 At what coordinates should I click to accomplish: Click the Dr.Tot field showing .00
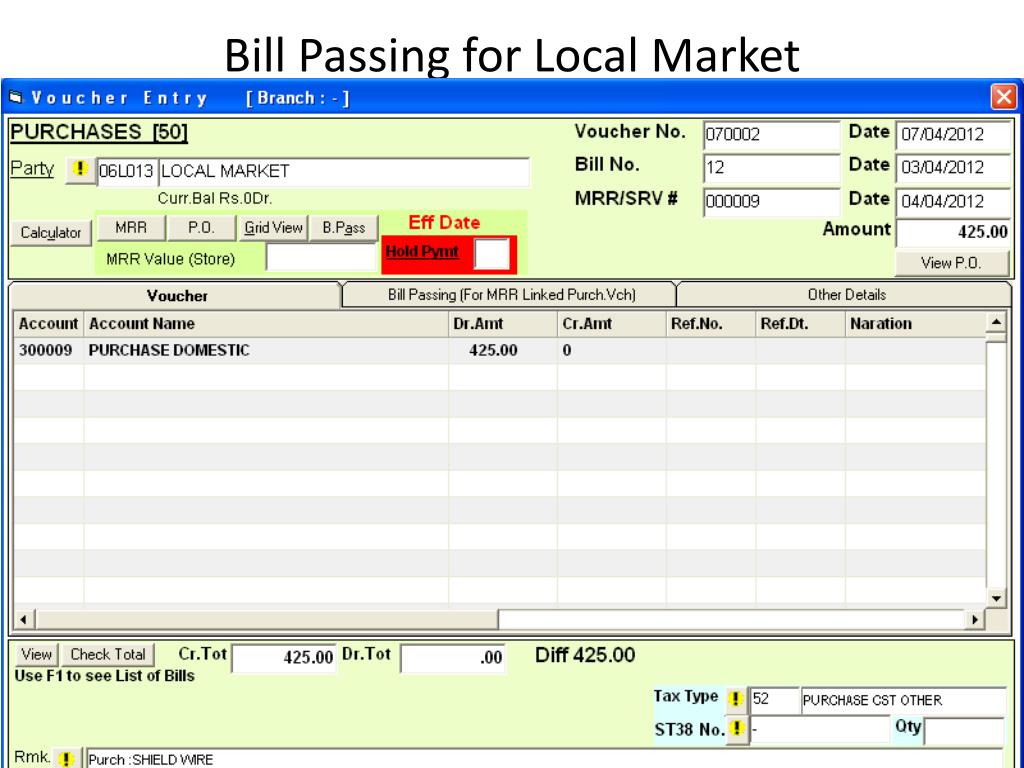453,658
